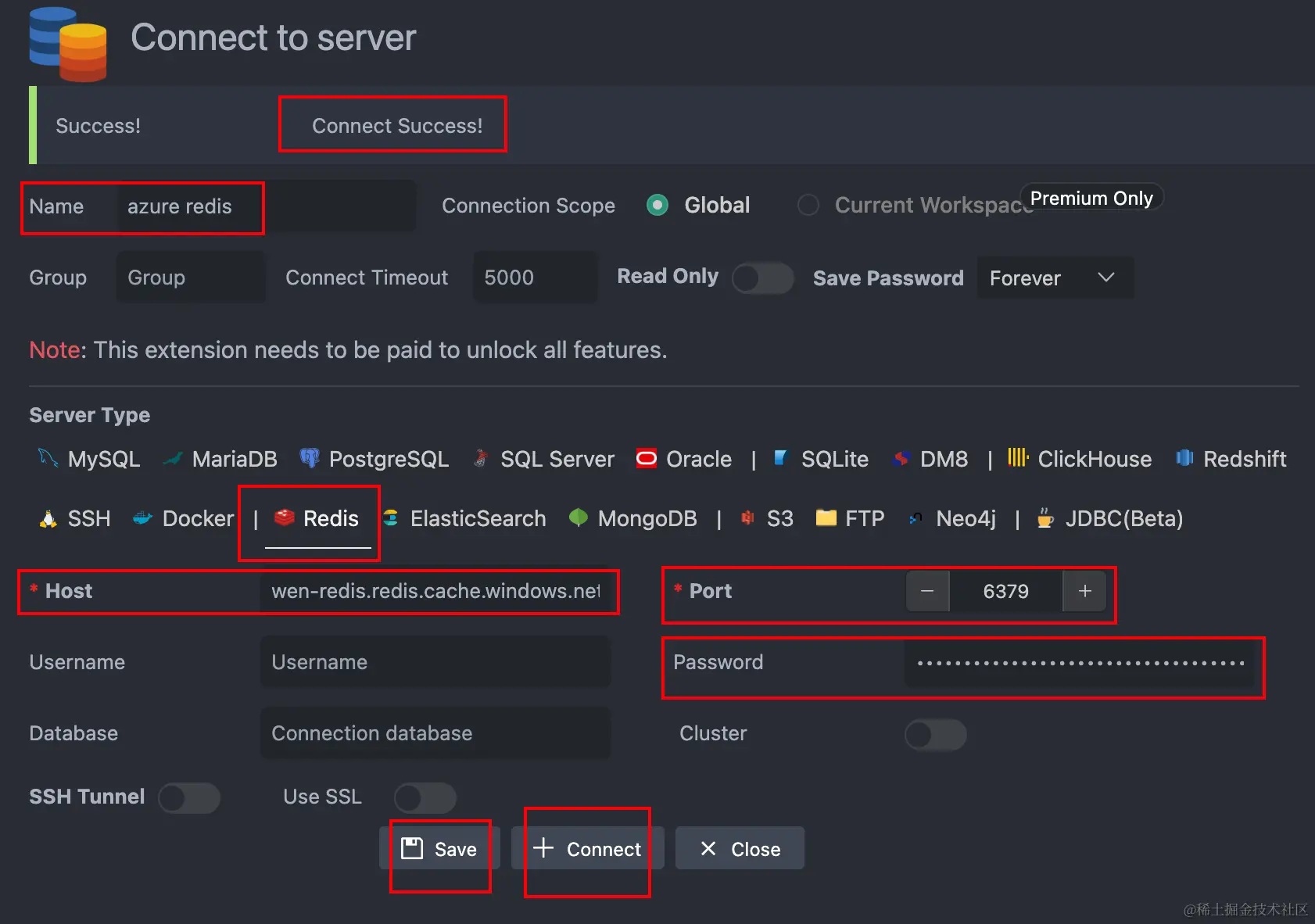
Task: Switch to the Docker server type
Action: click(184, 518)
